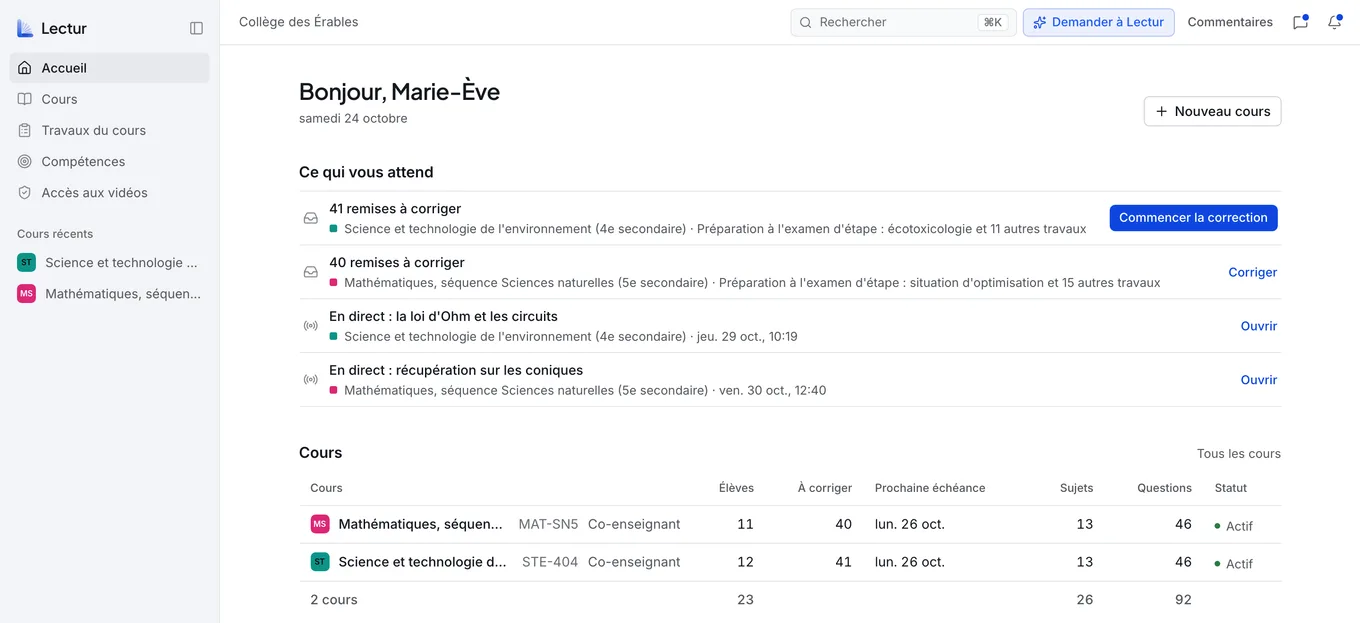
Task: Select 40 remises à corriger title
Action: point(397,262)
